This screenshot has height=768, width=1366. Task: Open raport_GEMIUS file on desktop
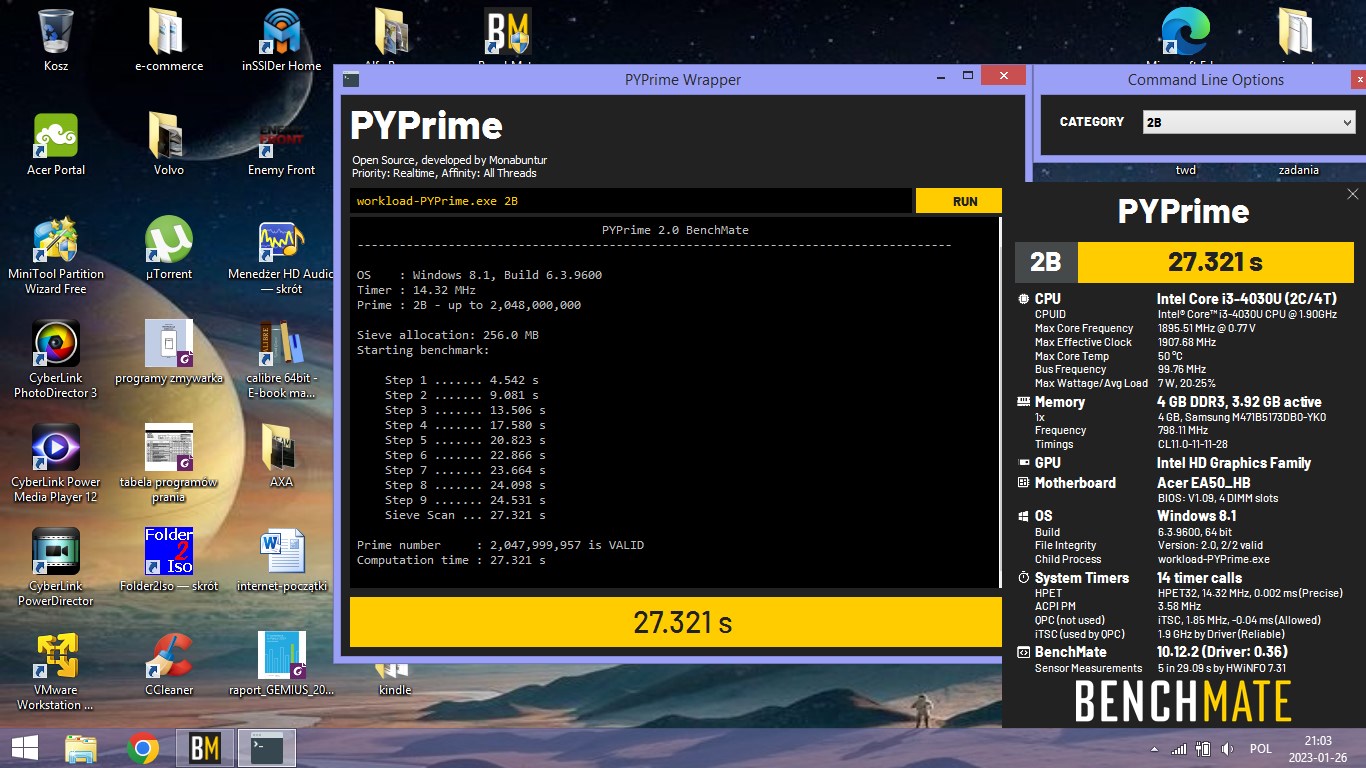coord(282,664)
